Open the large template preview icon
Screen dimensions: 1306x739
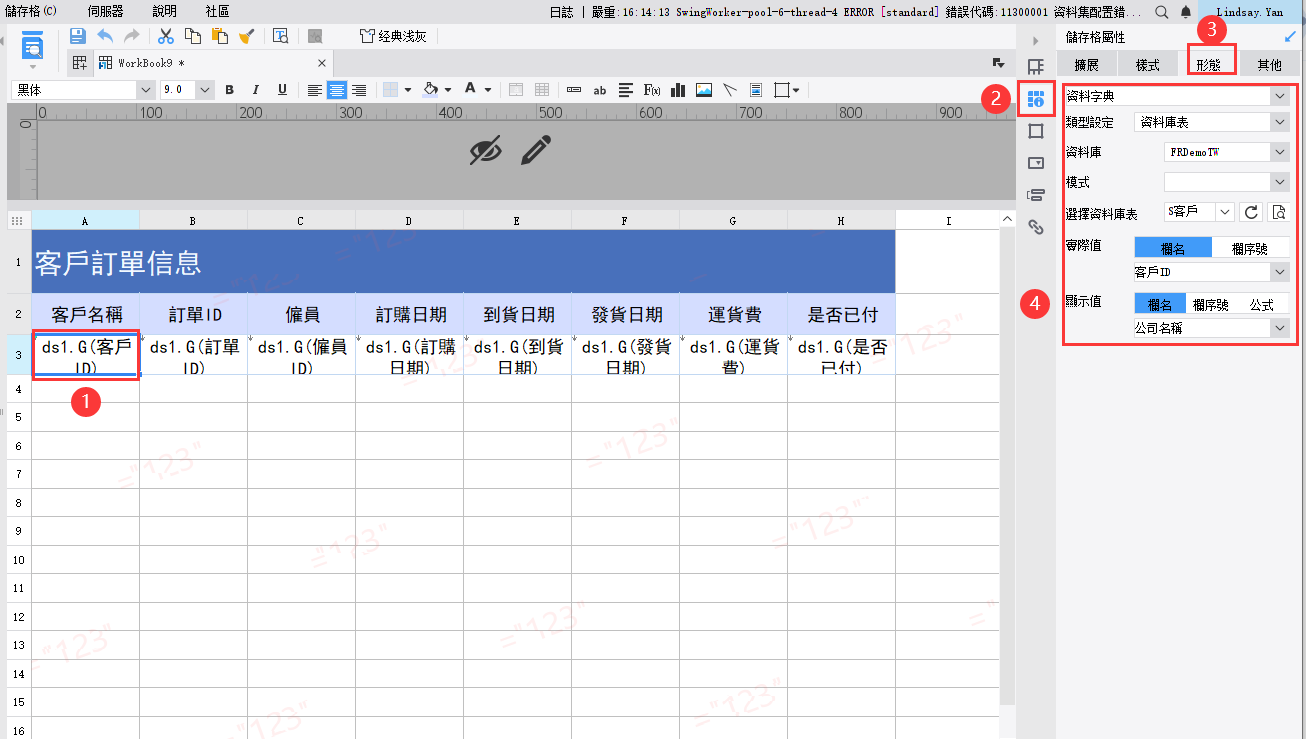coord(32,47)
